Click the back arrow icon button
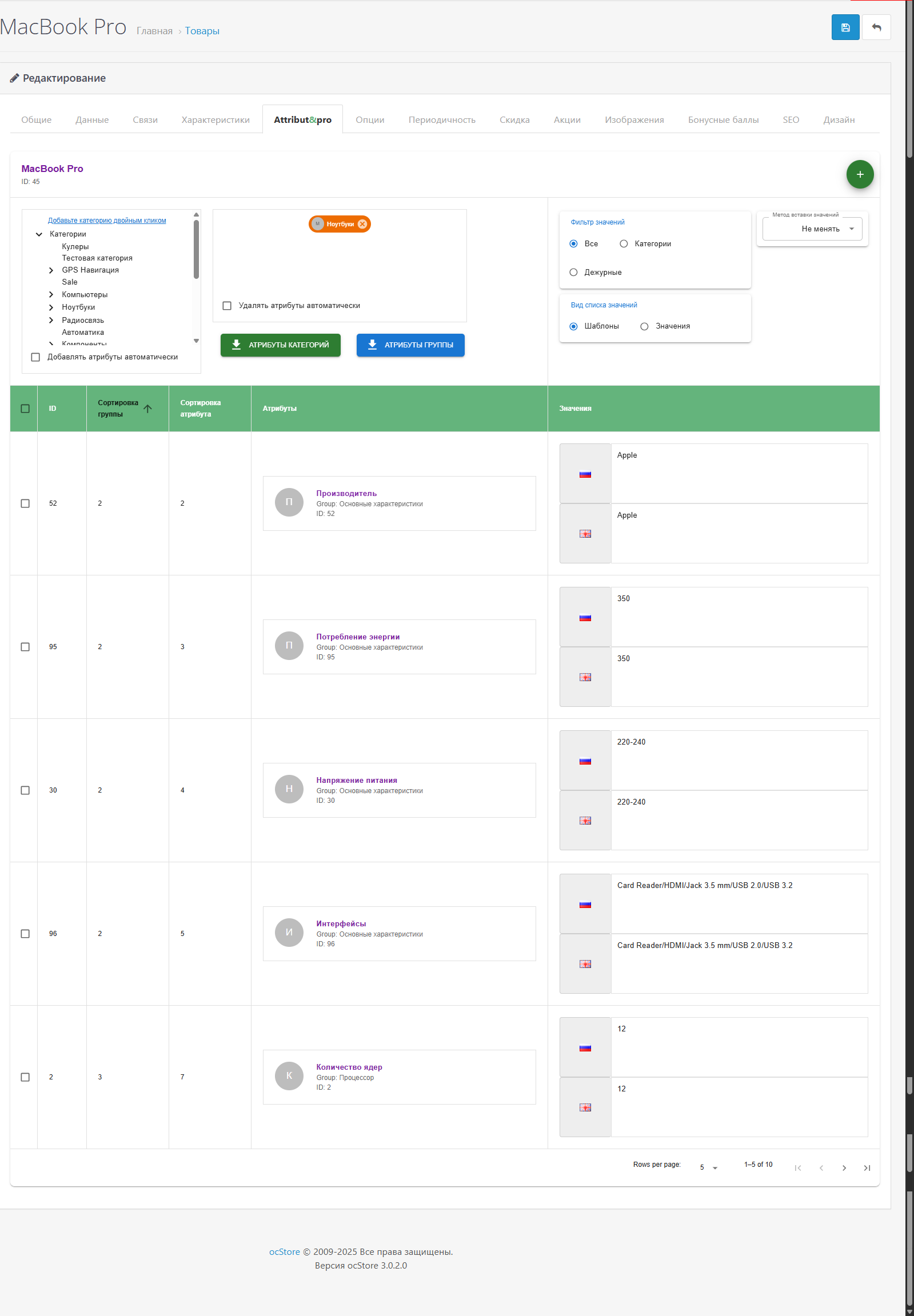Viewport: 914px width, 1316px height. pos(876,27)
